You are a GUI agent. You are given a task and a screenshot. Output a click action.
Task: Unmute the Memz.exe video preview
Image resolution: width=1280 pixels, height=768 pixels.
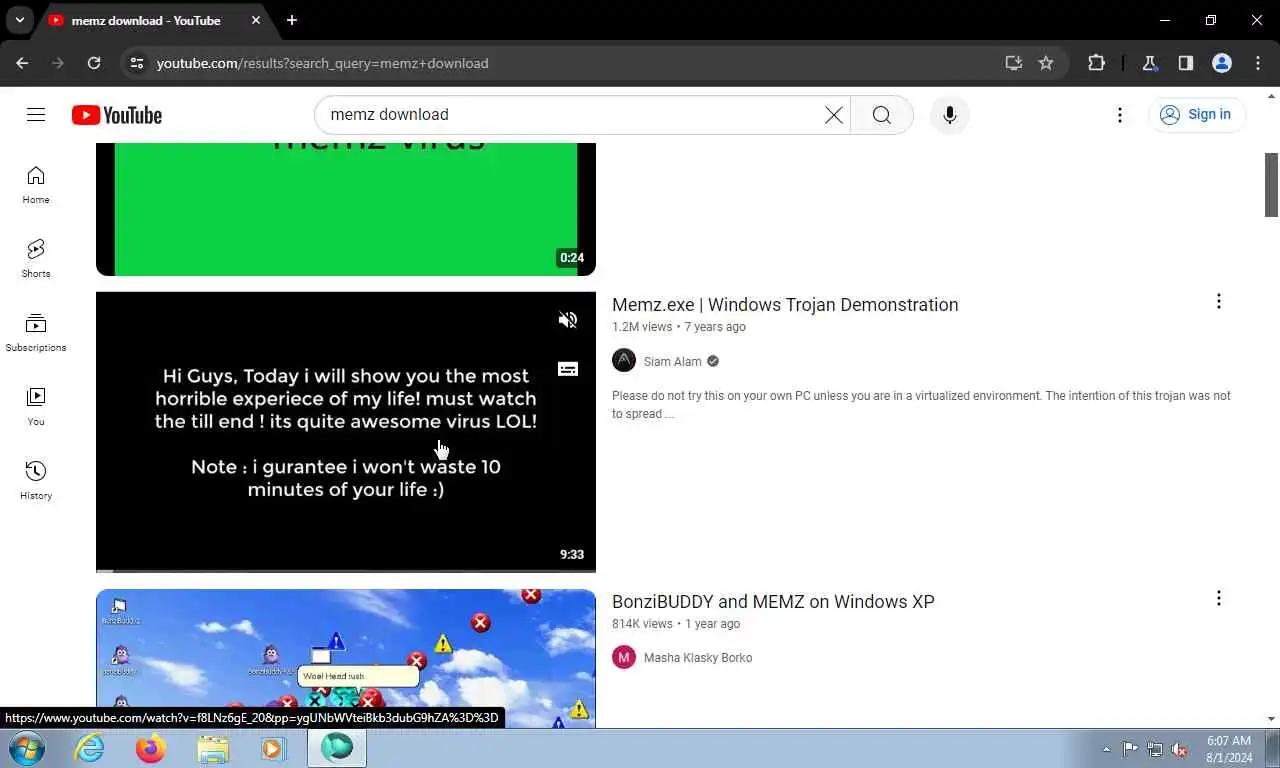(x=568, y=320)
